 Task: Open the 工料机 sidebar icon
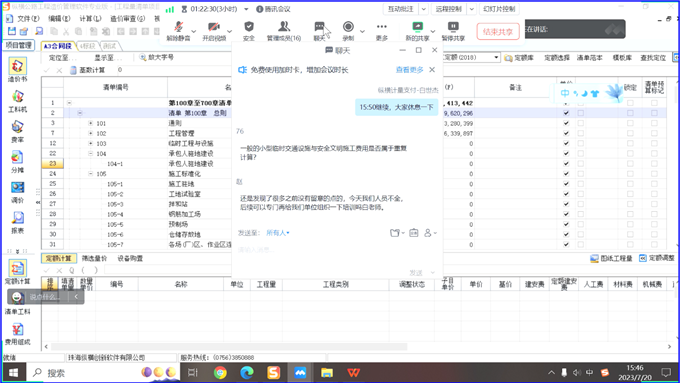17,101
